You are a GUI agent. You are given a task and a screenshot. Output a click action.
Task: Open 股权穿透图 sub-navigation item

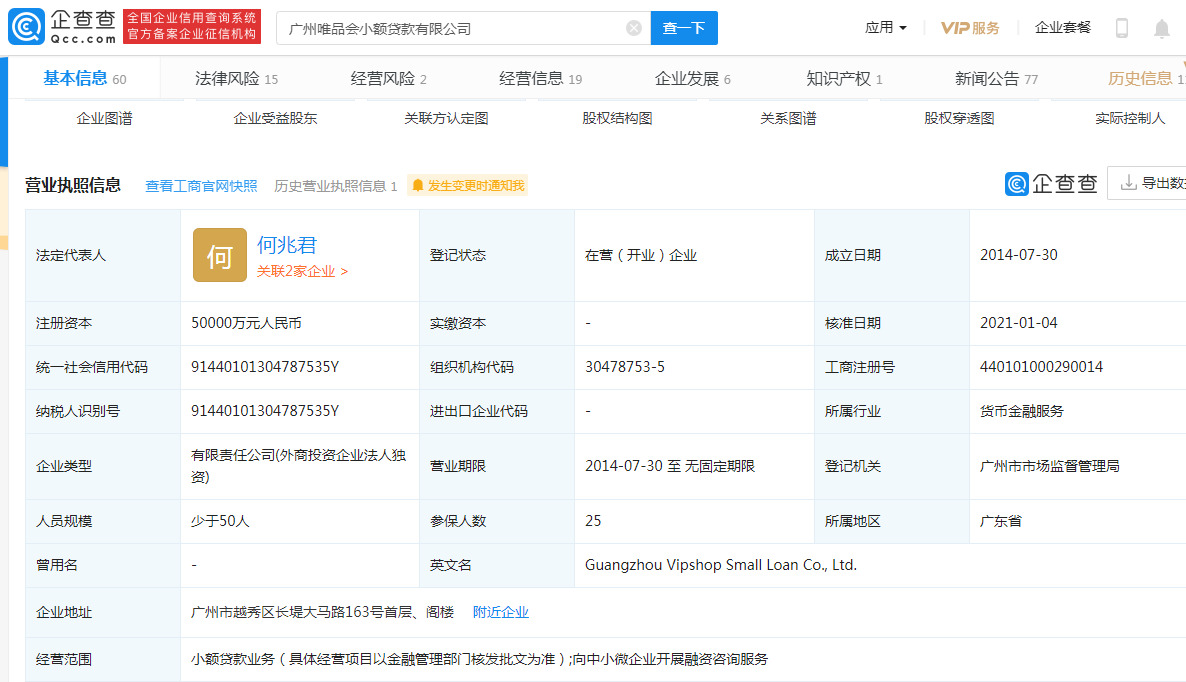[959, 119]
